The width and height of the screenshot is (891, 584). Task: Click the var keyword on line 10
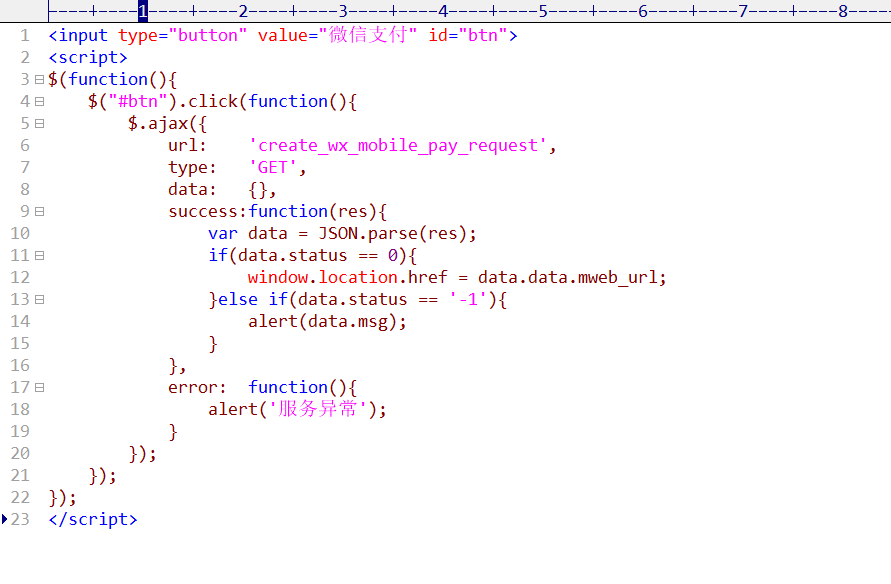[x=223, y=233]
